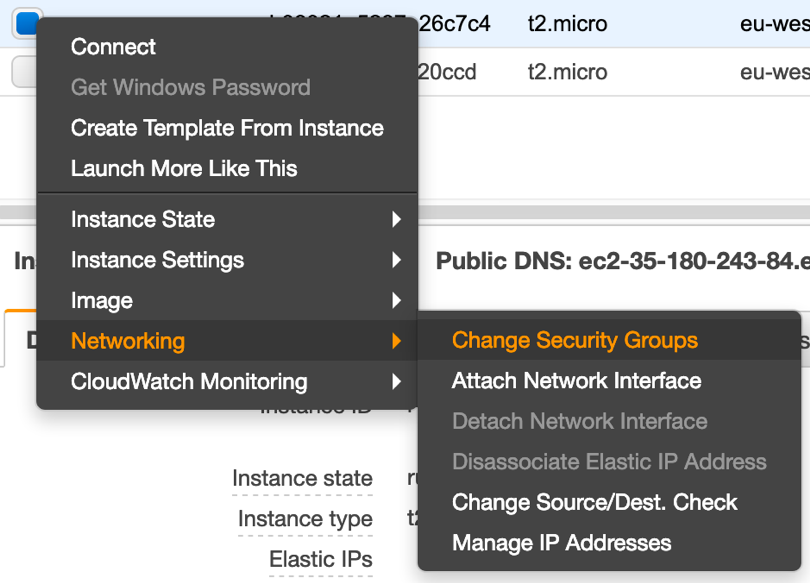Click Connect in the context menu

point(113,47)
